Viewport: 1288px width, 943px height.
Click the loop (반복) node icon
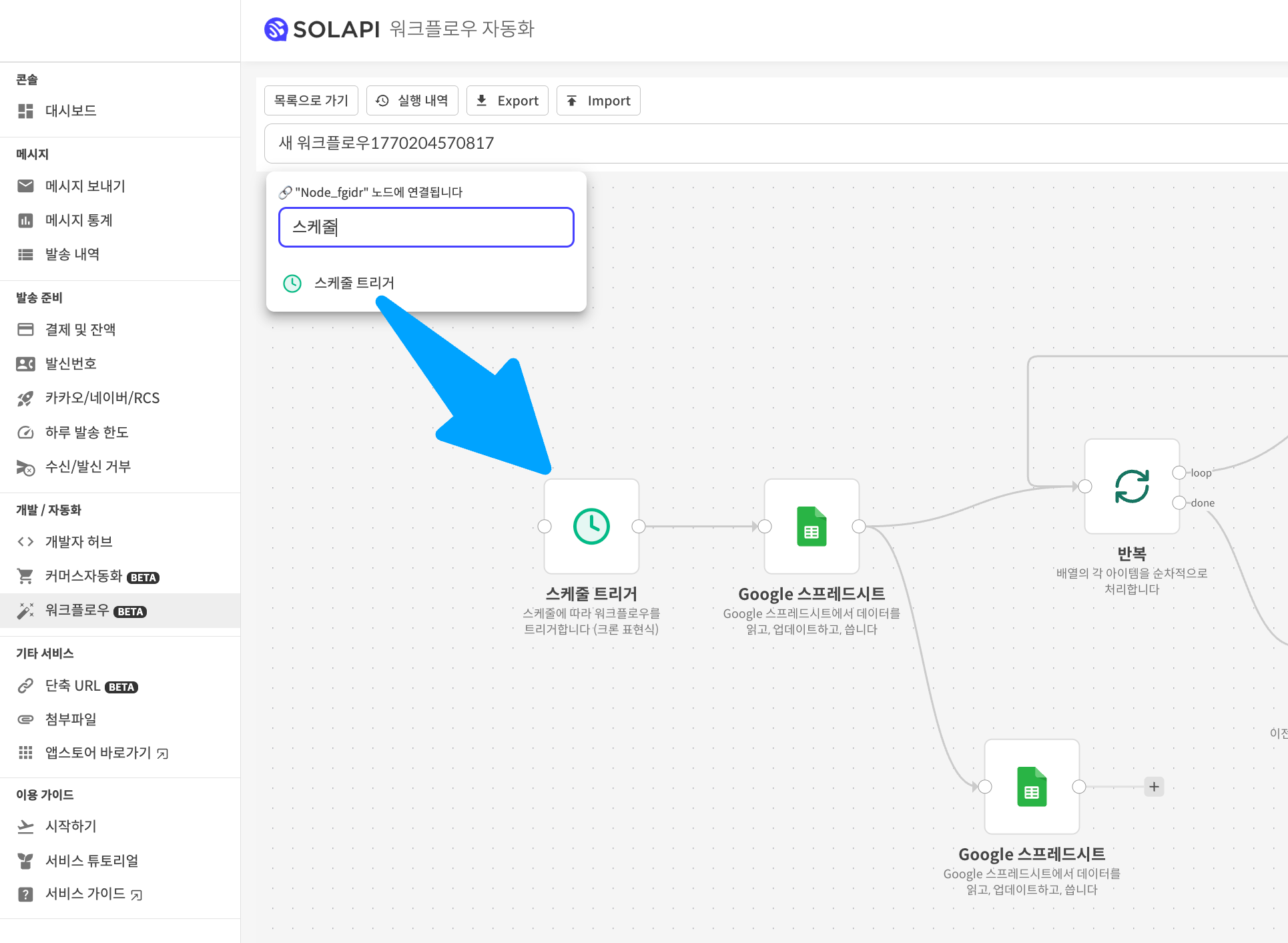point(1132,487)
